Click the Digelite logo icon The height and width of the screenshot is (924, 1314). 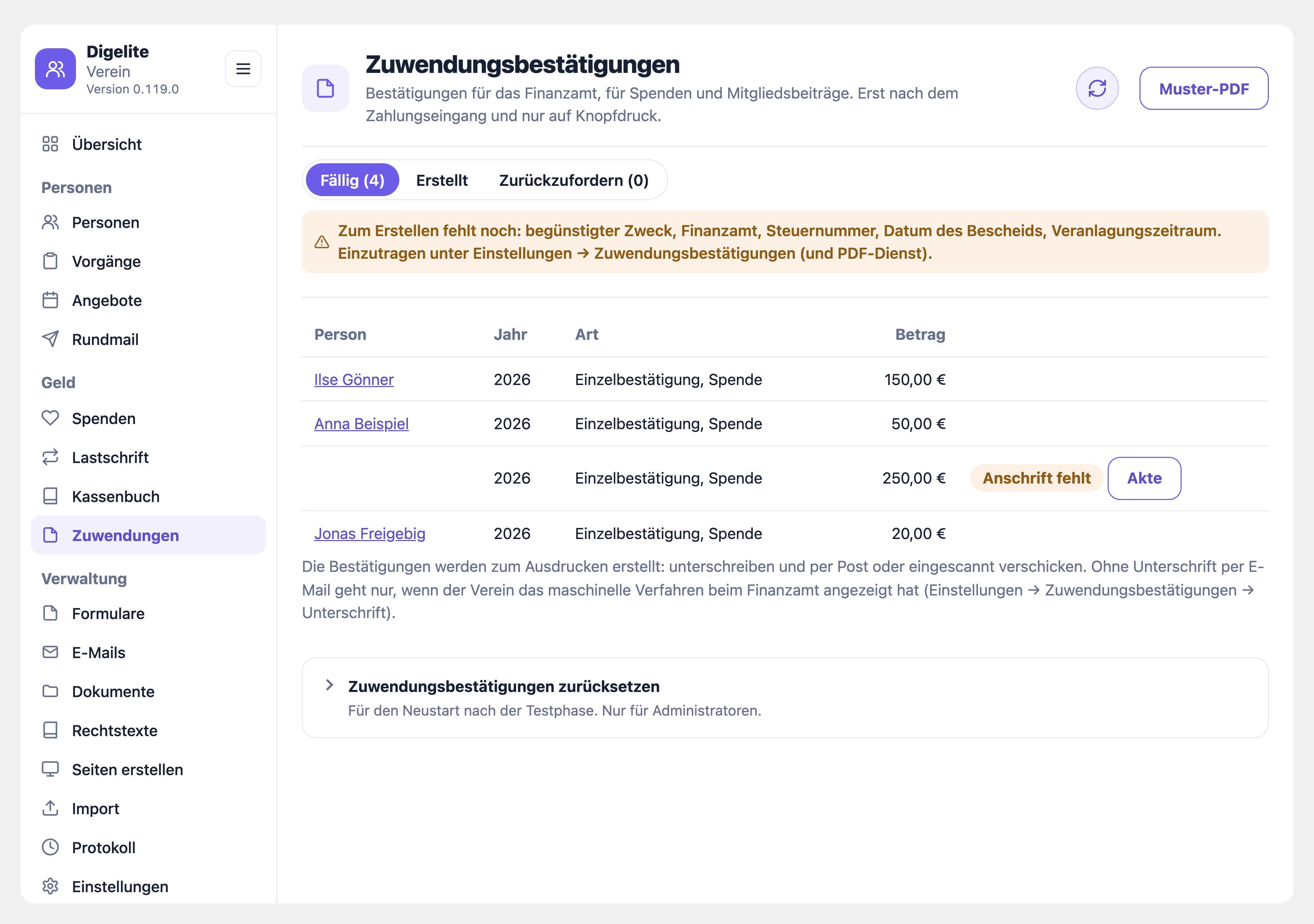(x=55, y=69)
